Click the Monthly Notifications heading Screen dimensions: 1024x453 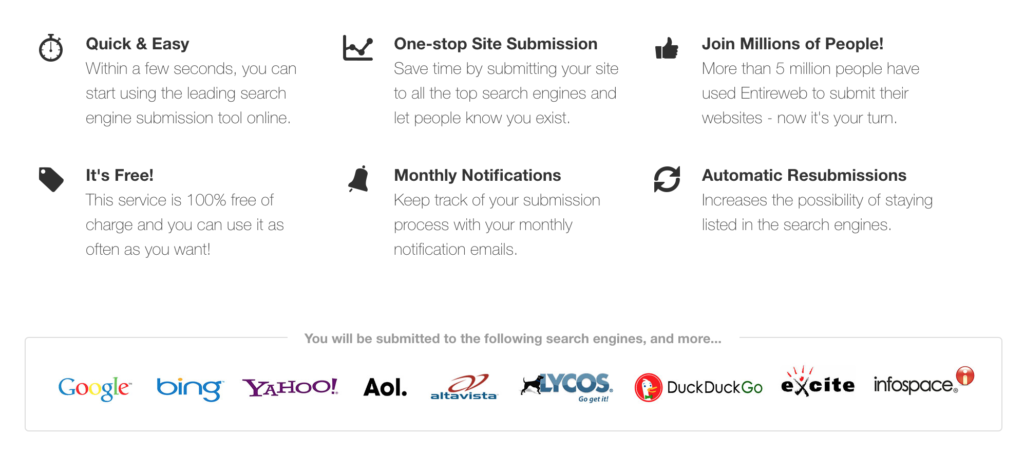point(477,175)
